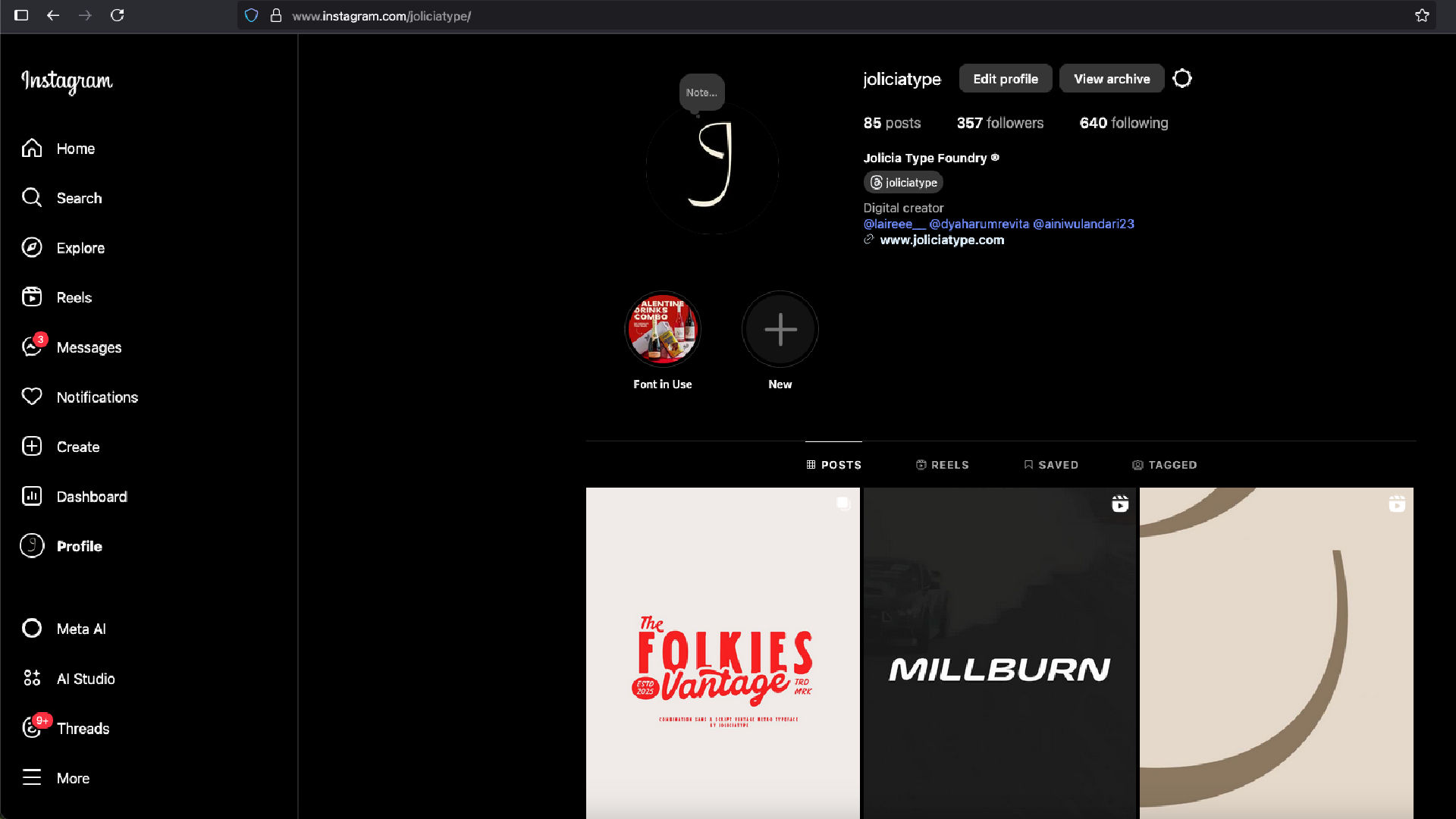Switch to the SAVED tab

coord(1051,465)
